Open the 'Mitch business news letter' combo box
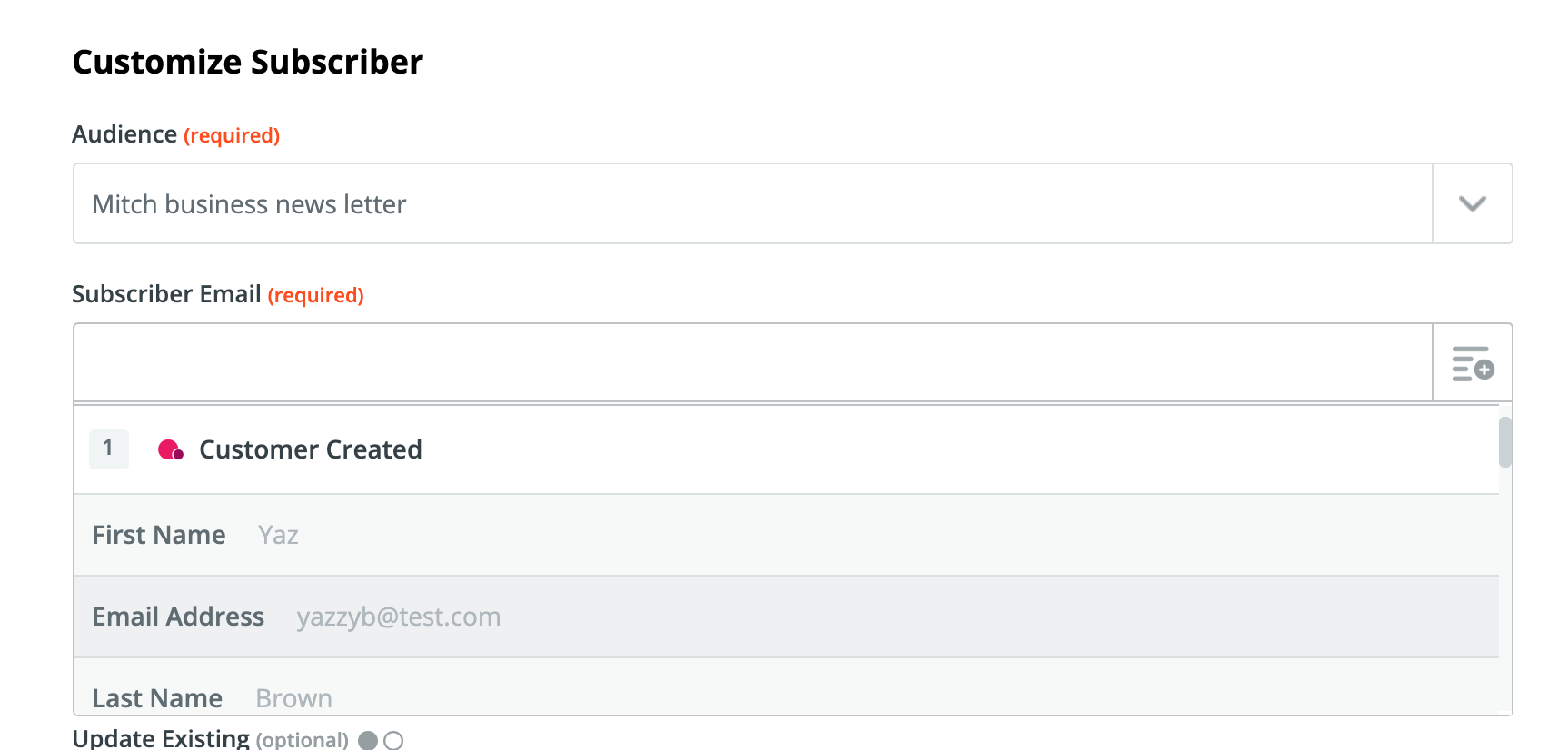 point(752,203)
